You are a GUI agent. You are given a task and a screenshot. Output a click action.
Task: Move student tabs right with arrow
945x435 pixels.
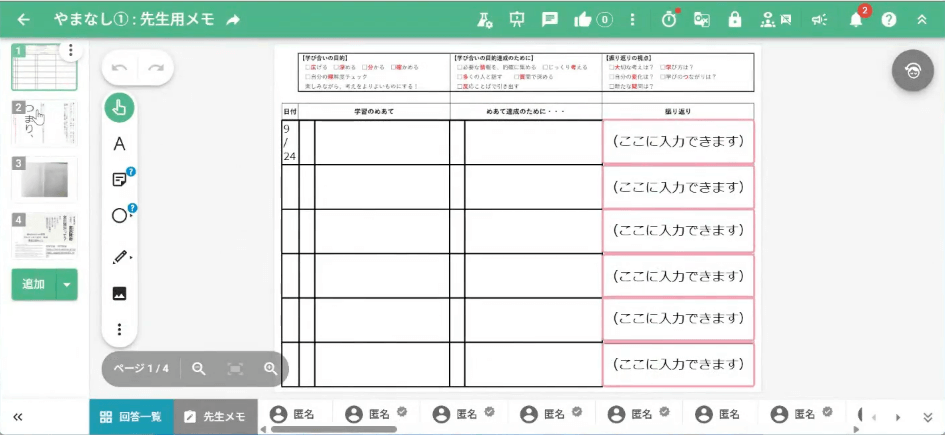coord(898,417)
